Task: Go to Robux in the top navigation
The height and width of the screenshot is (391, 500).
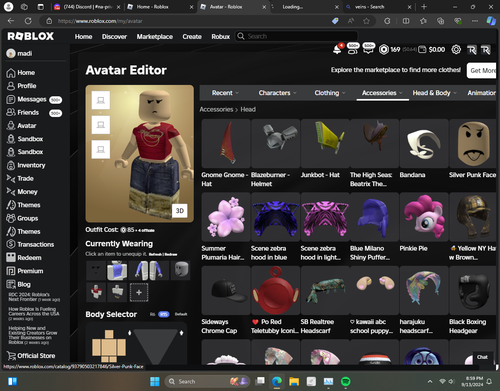Action: 221,37
